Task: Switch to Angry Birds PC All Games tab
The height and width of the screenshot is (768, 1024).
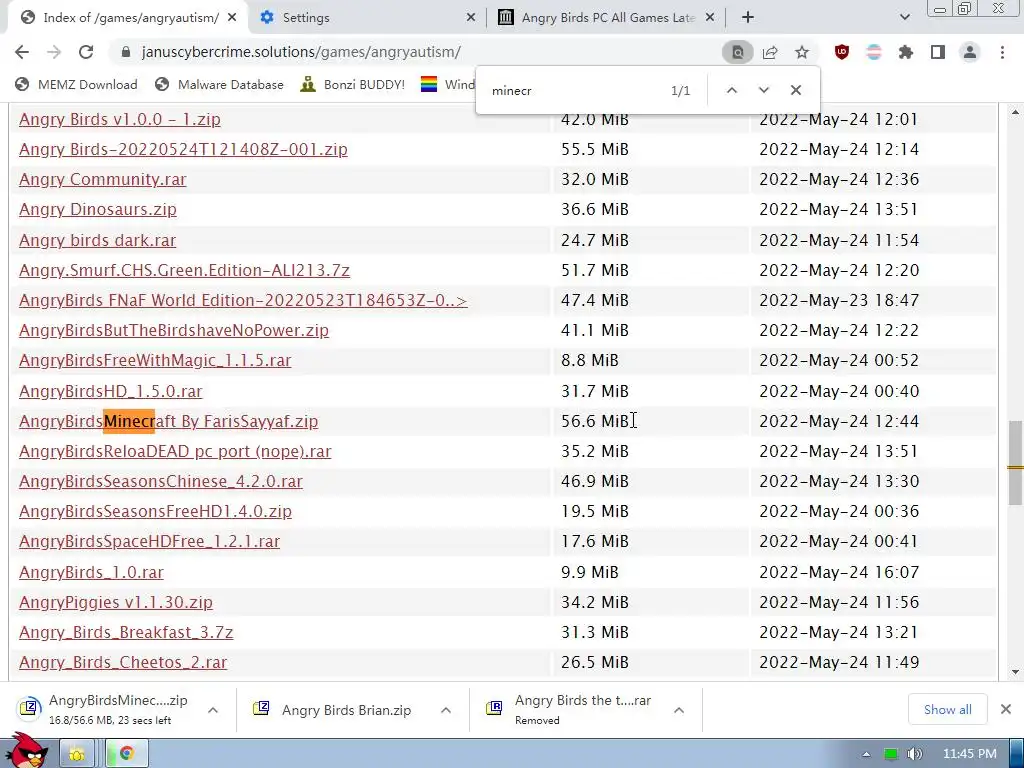Action: (x=607, y=18)
